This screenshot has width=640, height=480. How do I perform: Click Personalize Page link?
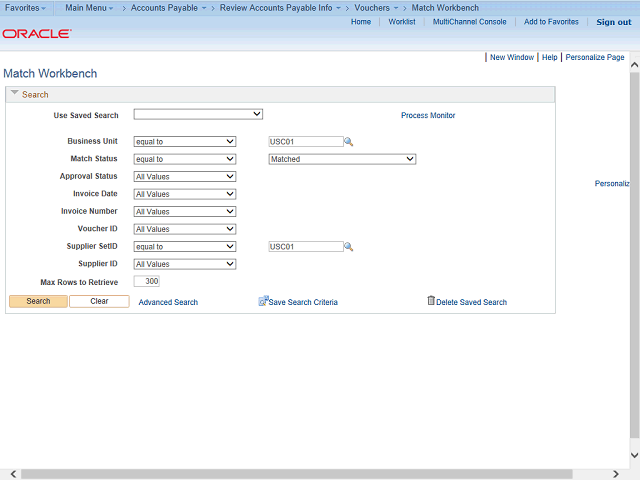[x=595, y=57]
